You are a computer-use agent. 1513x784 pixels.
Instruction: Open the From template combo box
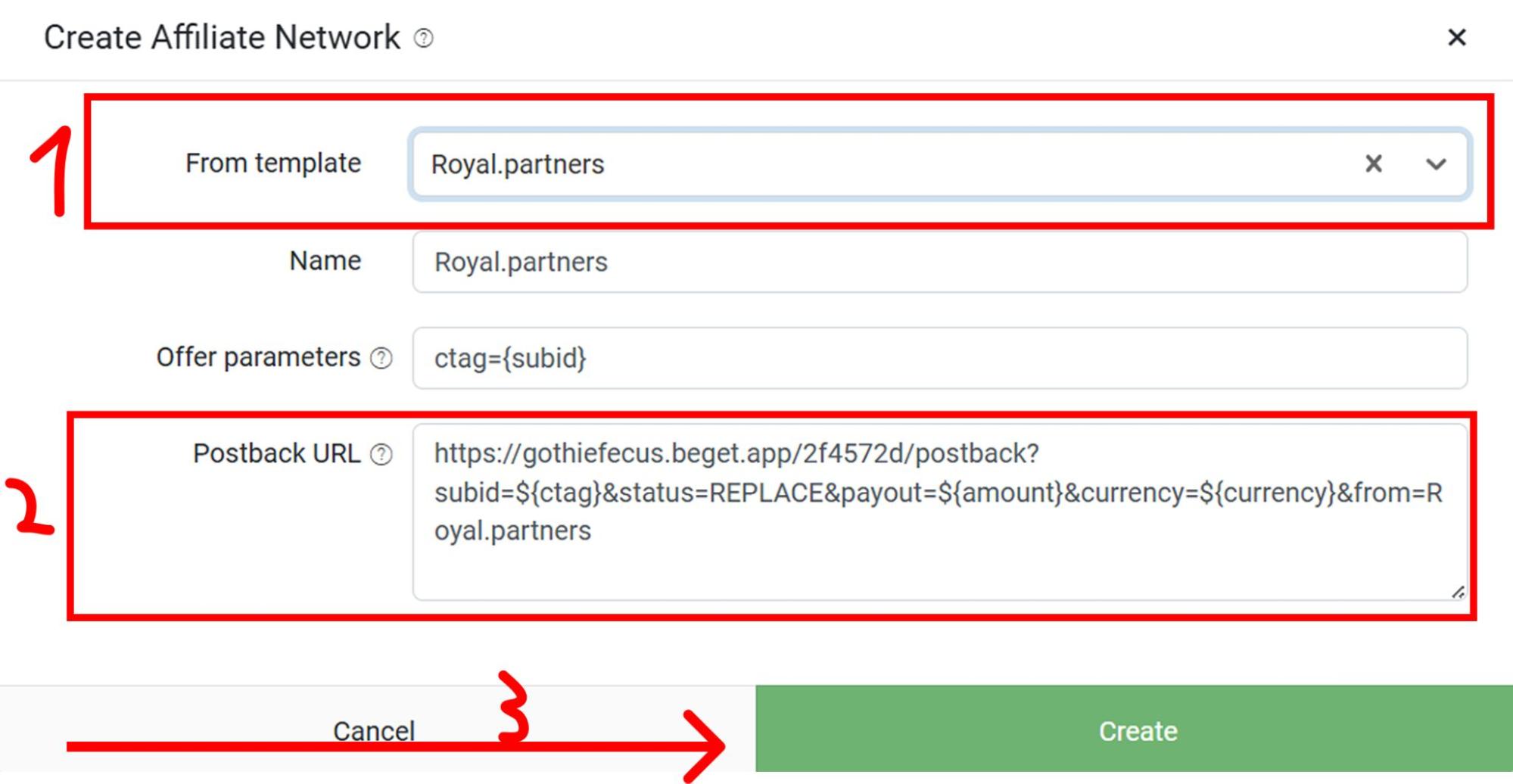939,164
